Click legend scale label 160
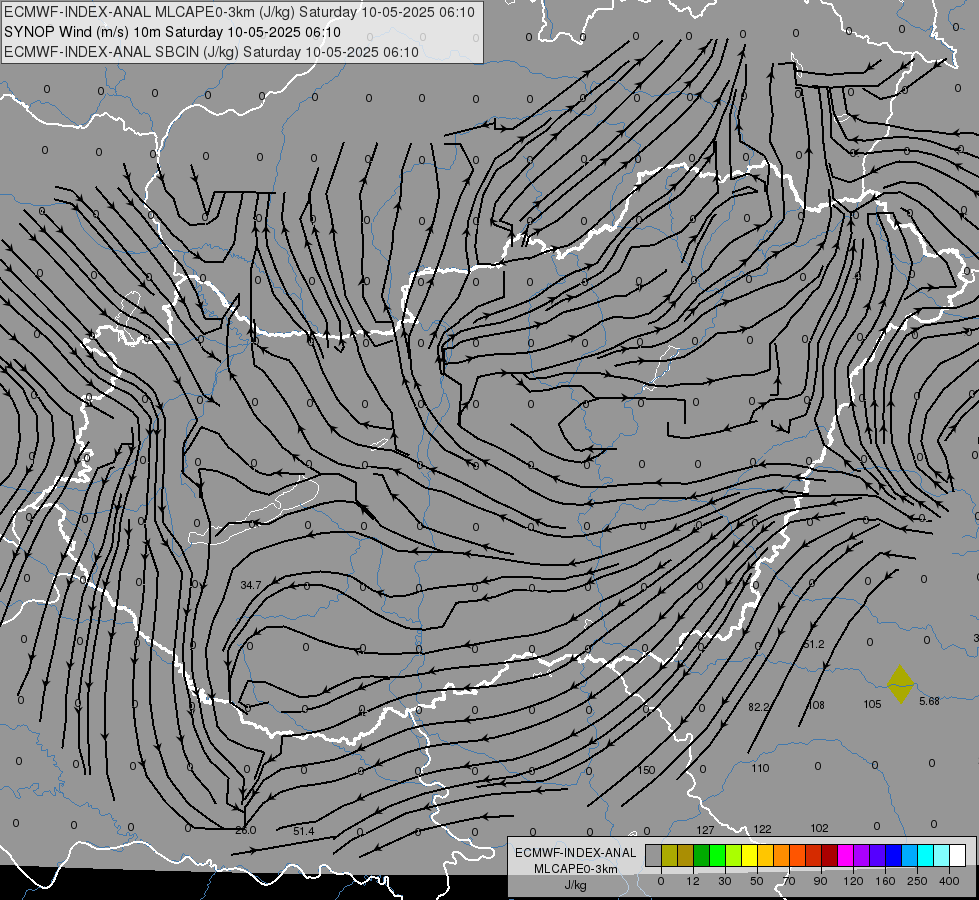 pyautogui.click(x=885, y=881)
